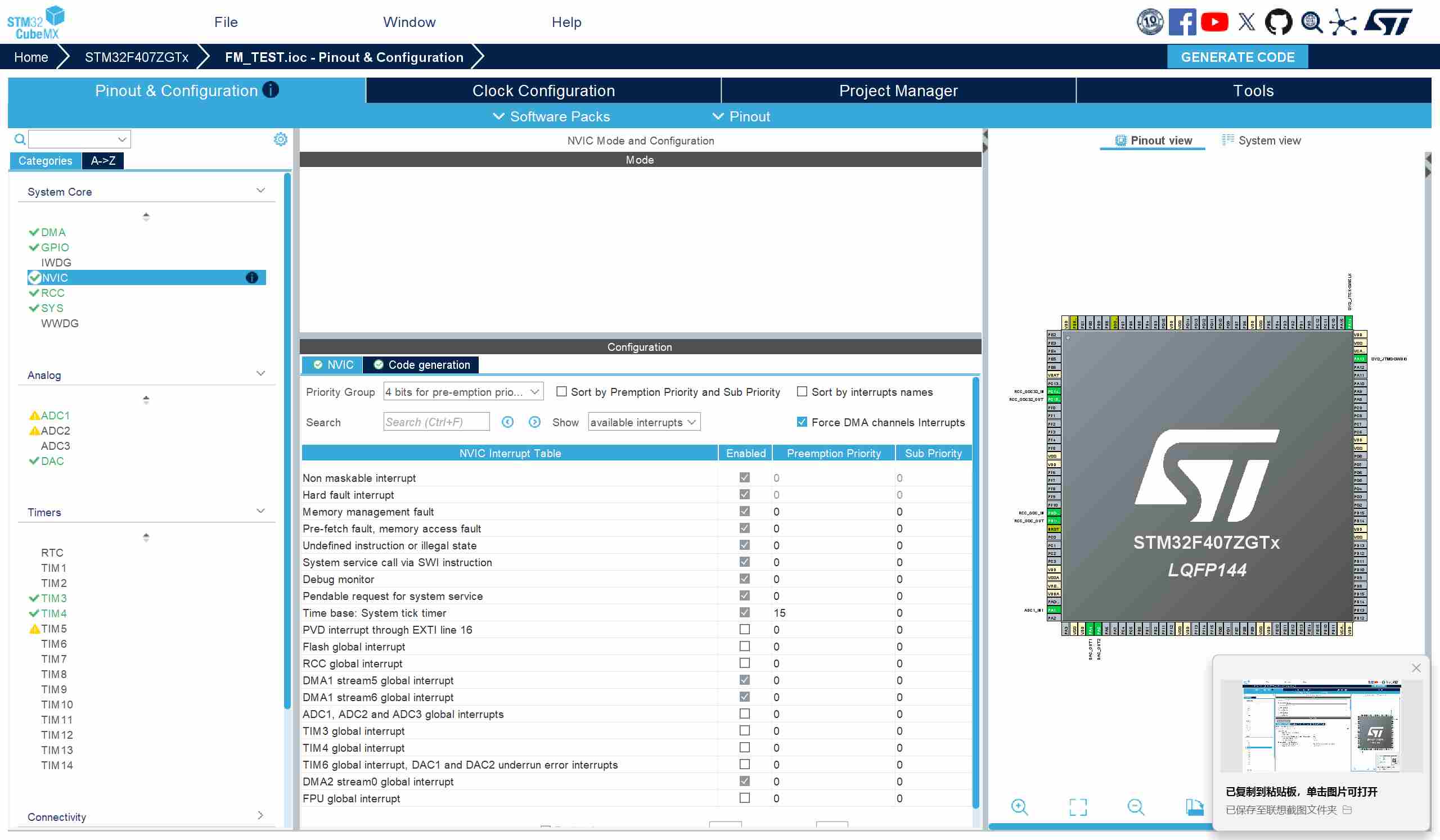Switch to the Clock Configuration tab
This screenshot has height=840, width=1440.
(x=543, y=91)
